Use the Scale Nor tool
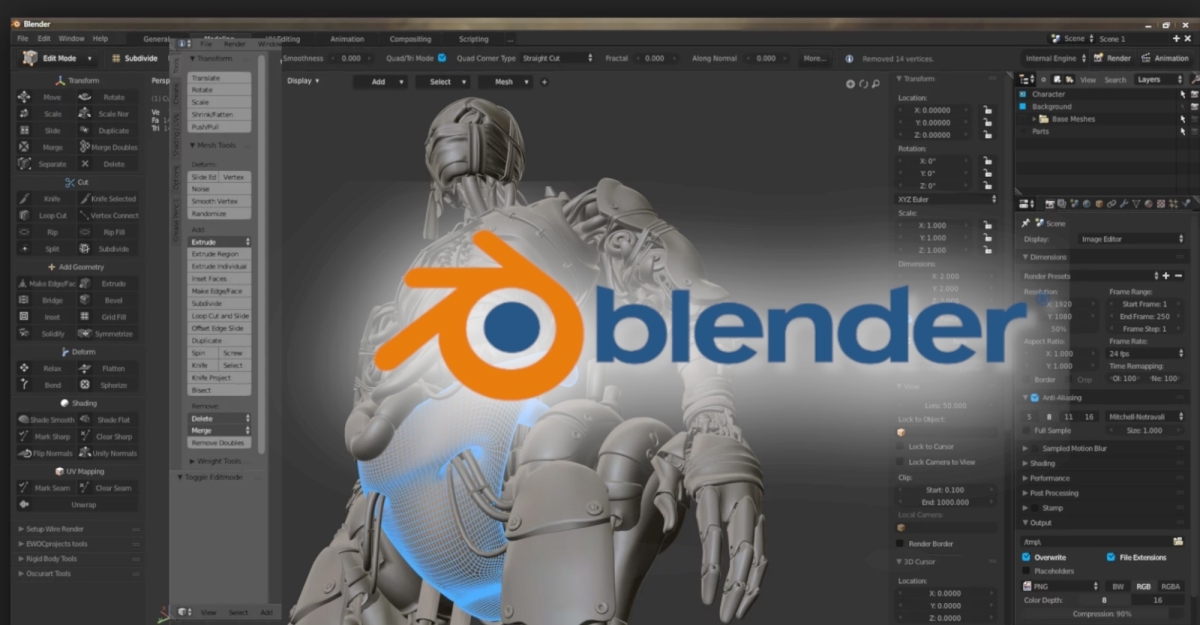 point(108,114)
